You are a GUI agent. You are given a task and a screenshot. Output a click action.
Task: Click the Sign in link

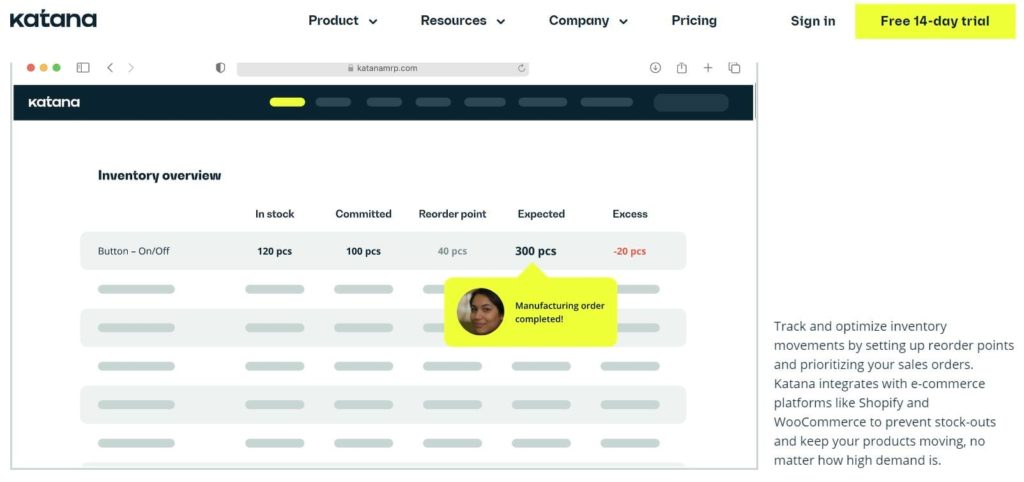812,21
